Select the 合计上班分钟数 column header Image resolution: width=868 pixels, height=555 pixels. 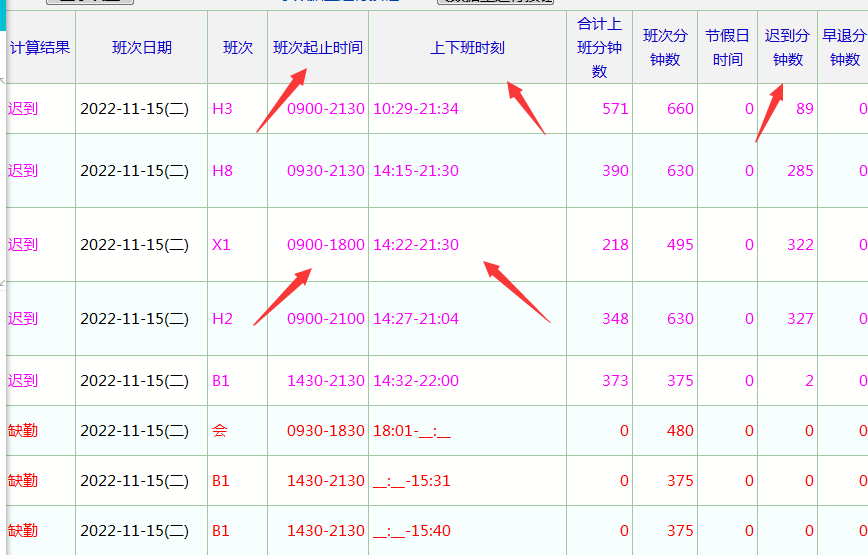[599, 48]
